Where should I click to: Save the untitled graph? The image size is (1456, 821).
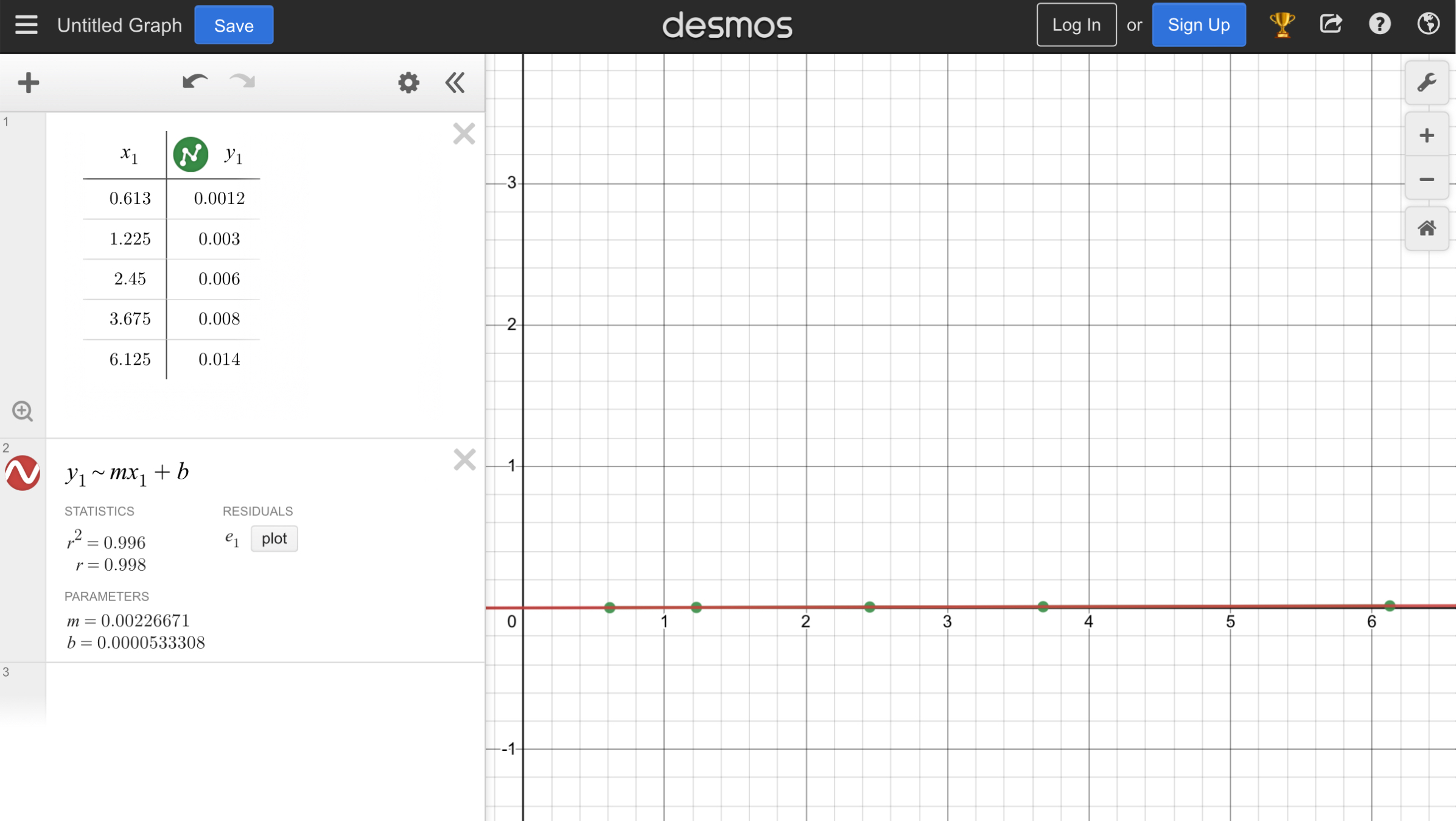233,25
